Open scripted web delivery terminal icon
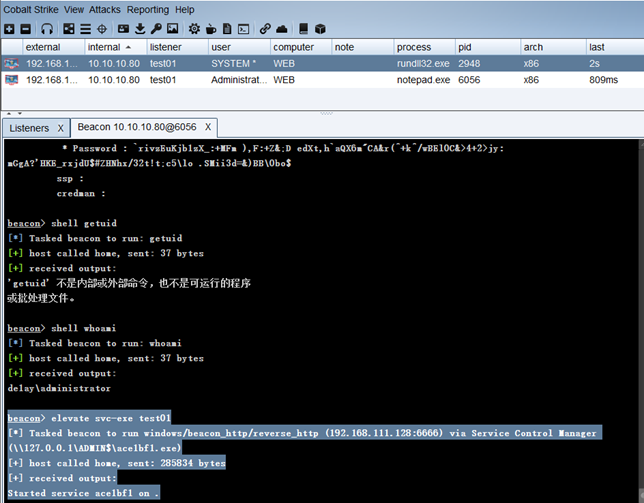 (244, 29)
